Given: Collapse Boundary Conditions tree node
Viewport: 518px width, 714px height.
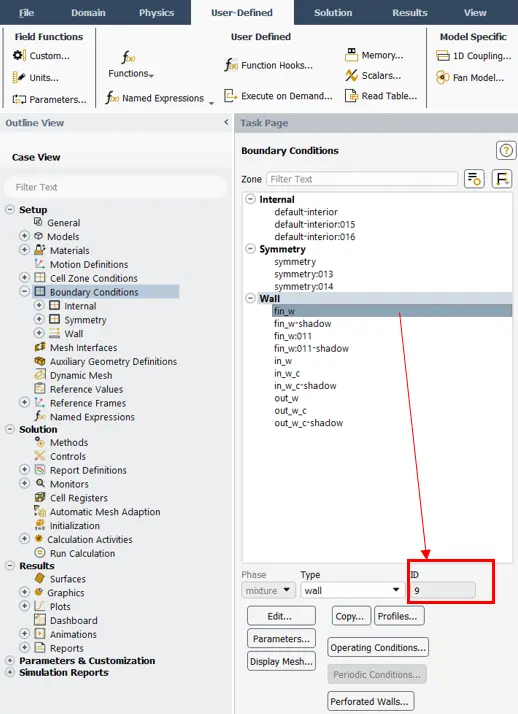Looking at the screenshot, I should pyautogui.click(x=25, y=291).
